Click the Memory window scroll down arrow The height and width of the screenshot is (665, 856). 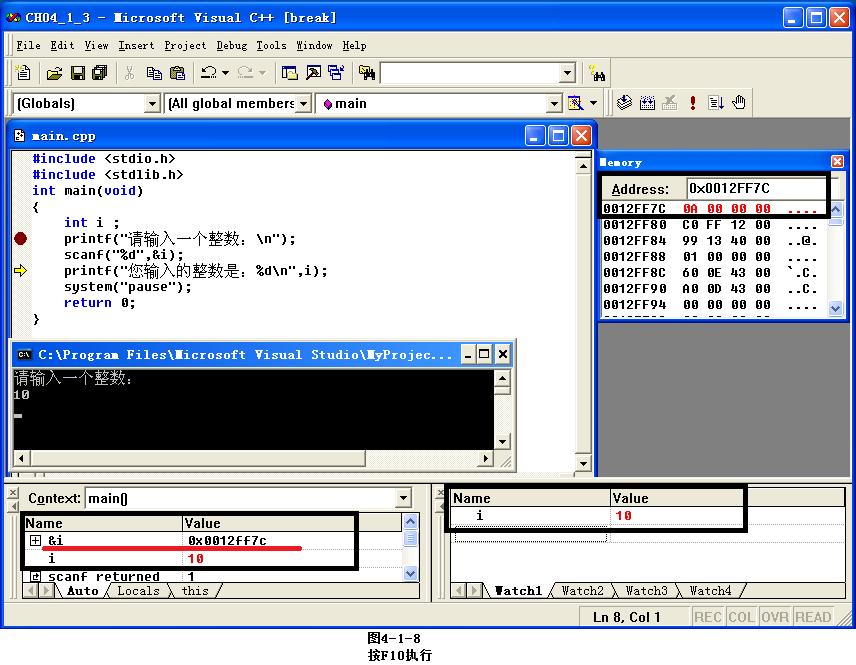click(835, 308)
